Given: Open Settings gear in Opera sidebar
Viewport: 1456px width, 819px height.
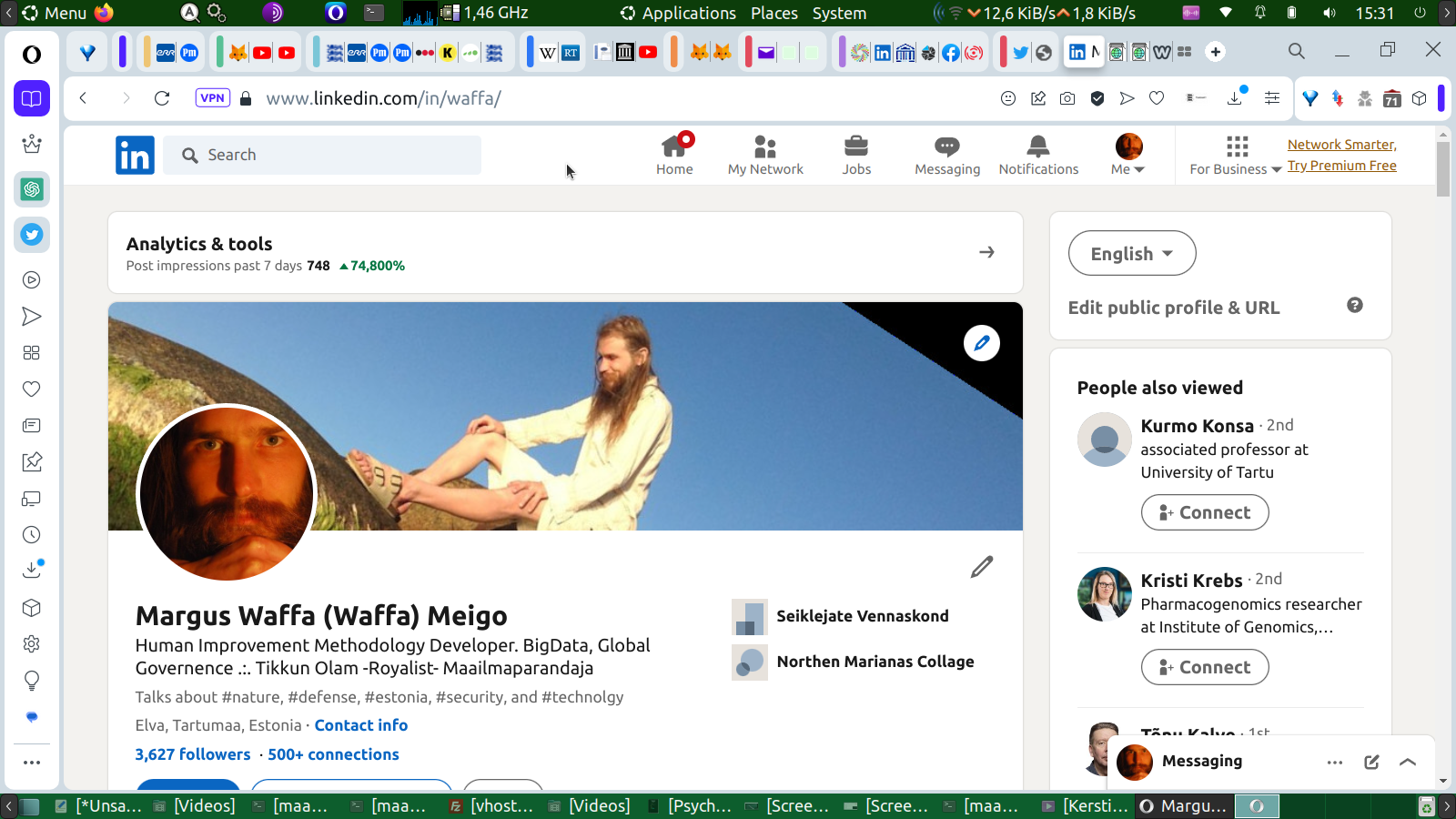Looking at the screenshot, I should click(x=32, y=644).
